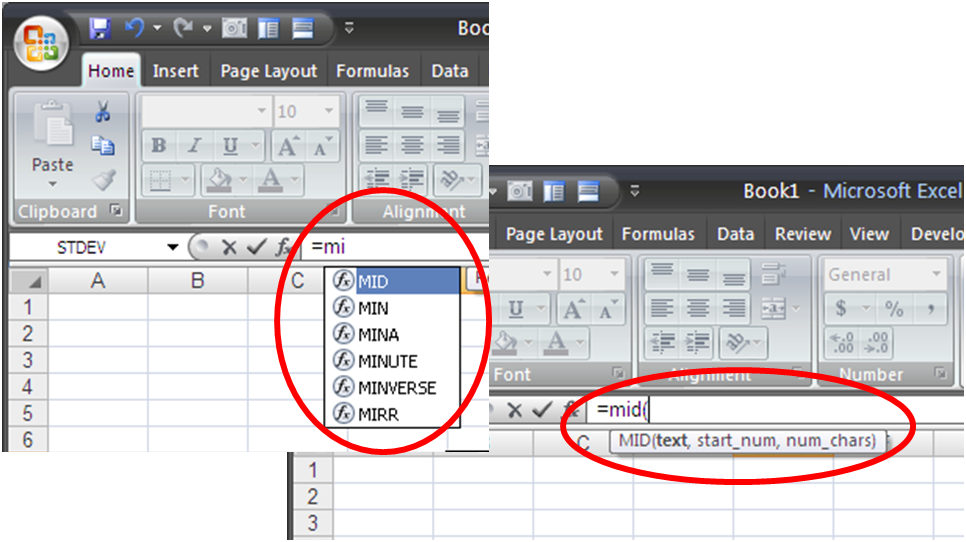Toggle Align Text Right in right screenshot

[x=734, y=308]
